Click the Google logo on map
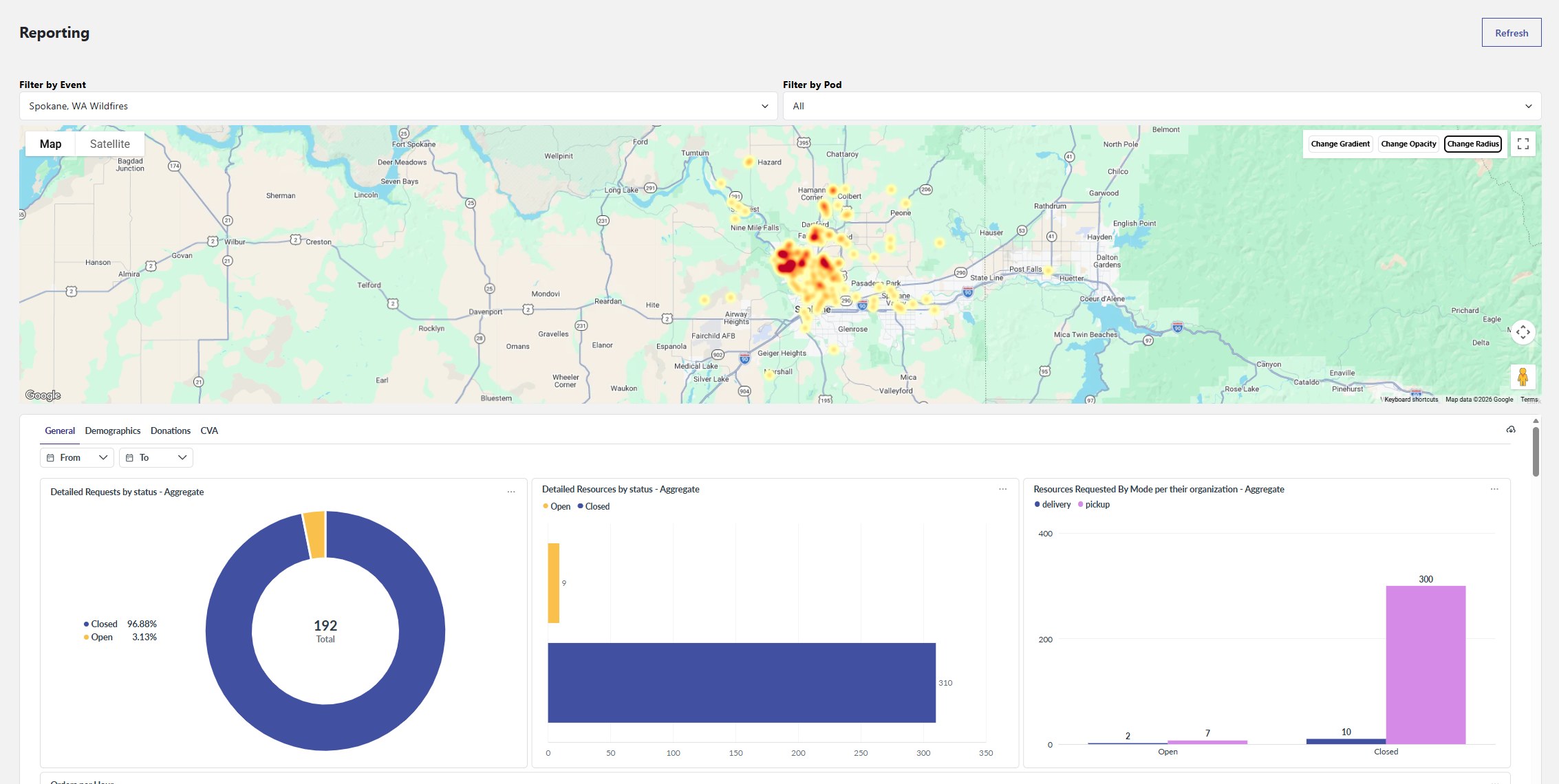This screenshot has height=784, width=1559. click(x=43, y=395)
